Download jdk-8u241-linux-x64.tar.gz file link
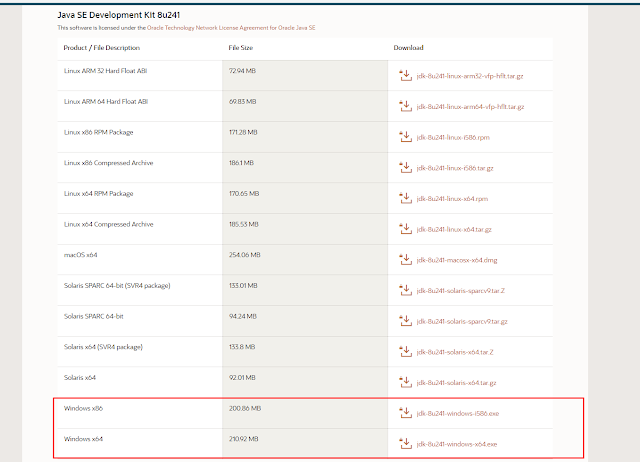The image size is (640, 462). point(454,229)
